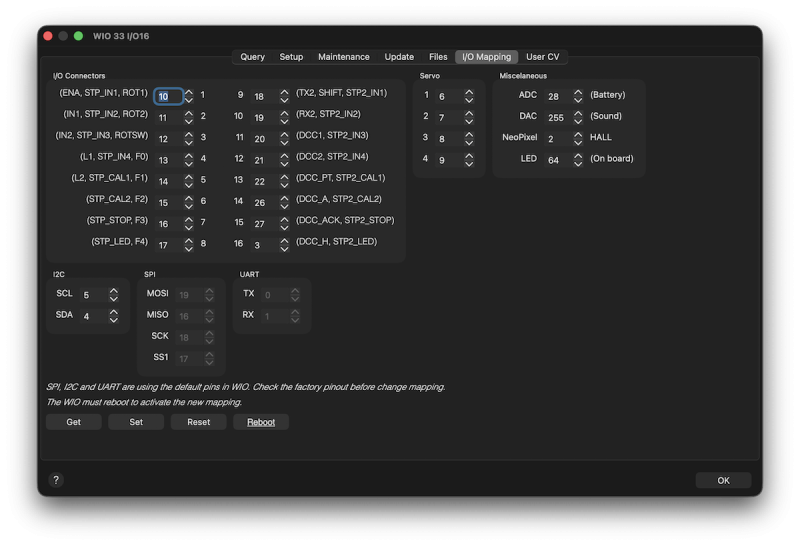Image resolution: width=800 pixels, height=546 pixels.
Task: Click stepper arrows for connector 1 pin
Action: (189, 96)
